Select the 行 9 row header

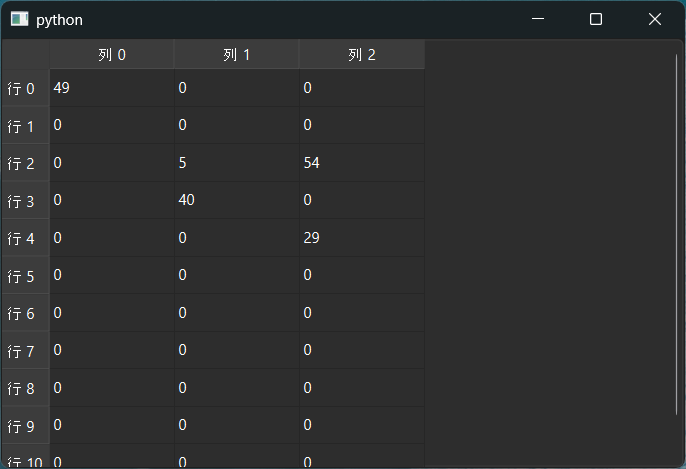(25, 426)
